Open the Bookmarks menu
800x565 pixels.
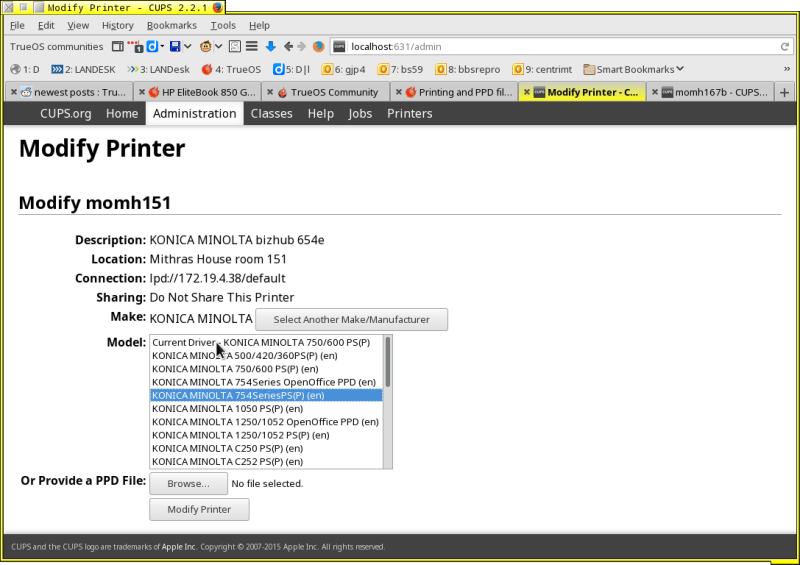click(171, 25)
